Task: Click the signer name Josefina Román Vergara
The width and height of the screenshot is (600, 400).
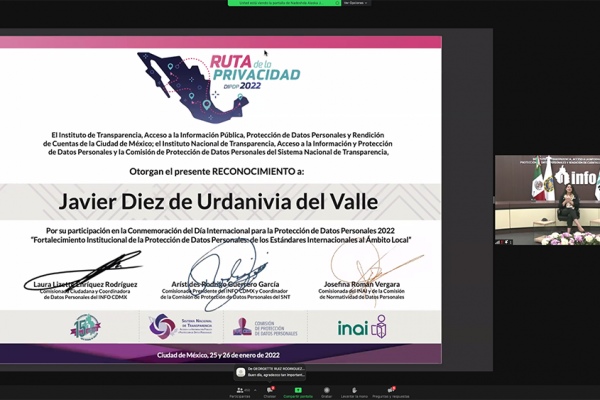Action: (362, 284)
